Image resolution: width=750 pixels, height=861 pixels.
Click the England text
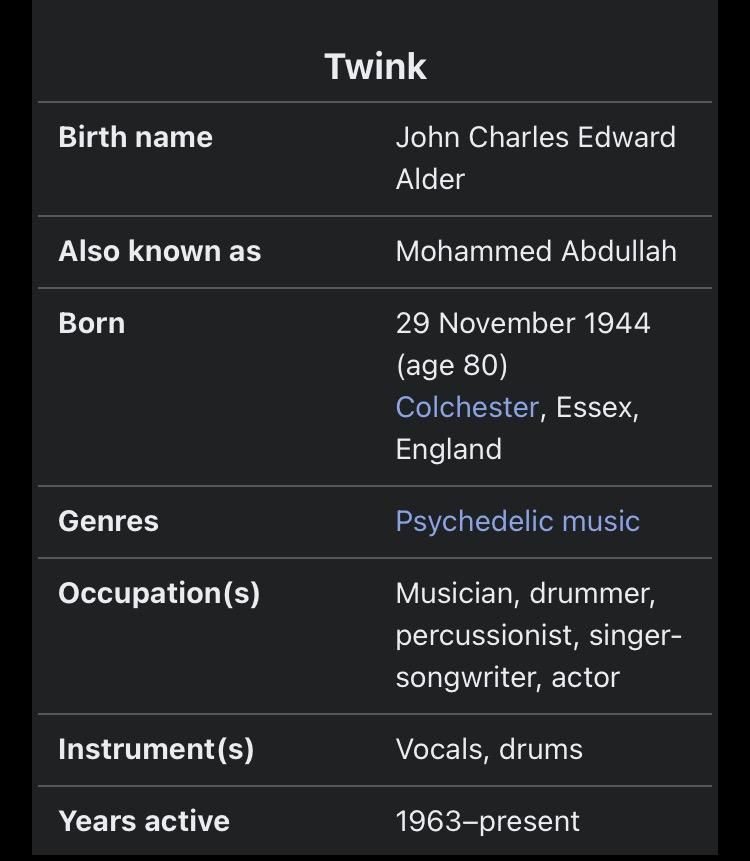(x=449, y=450)
